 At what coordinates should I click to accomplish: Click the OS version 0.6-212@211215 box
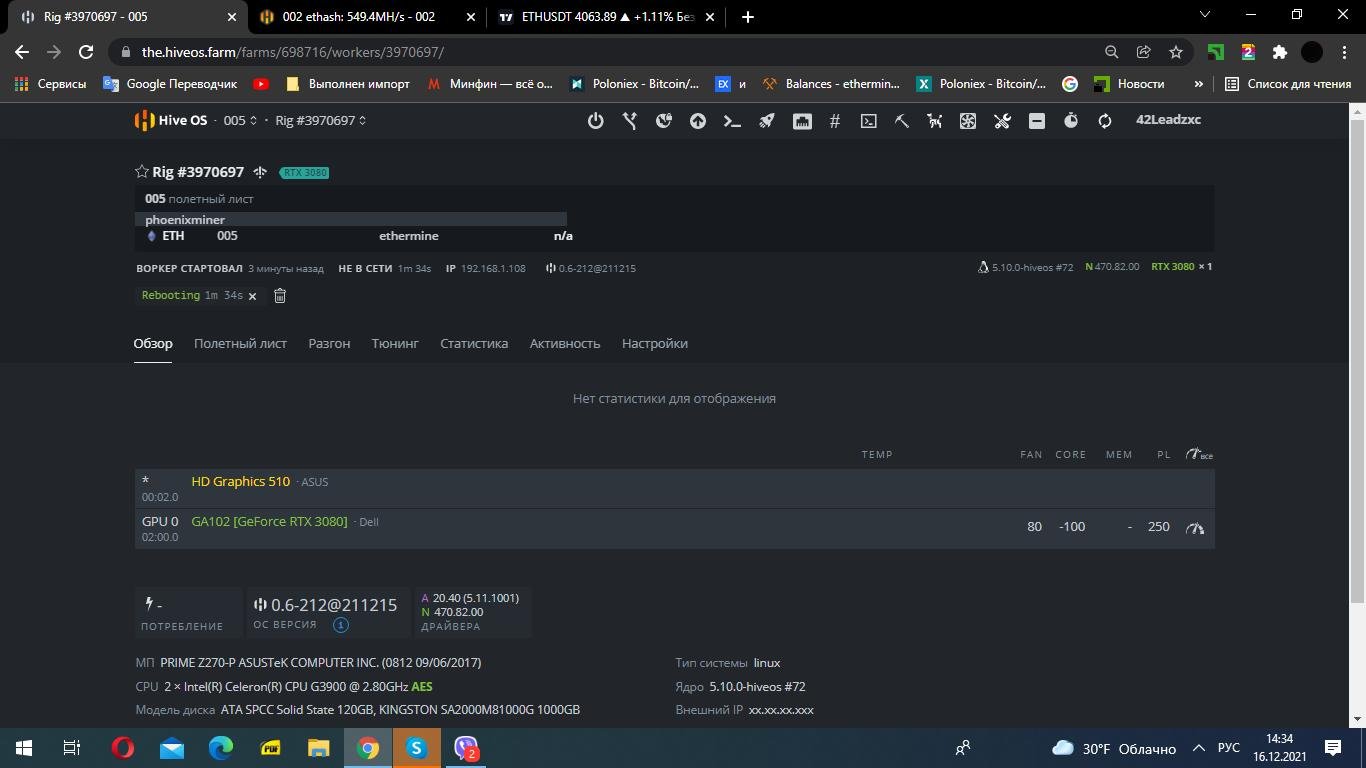[327, 612]
